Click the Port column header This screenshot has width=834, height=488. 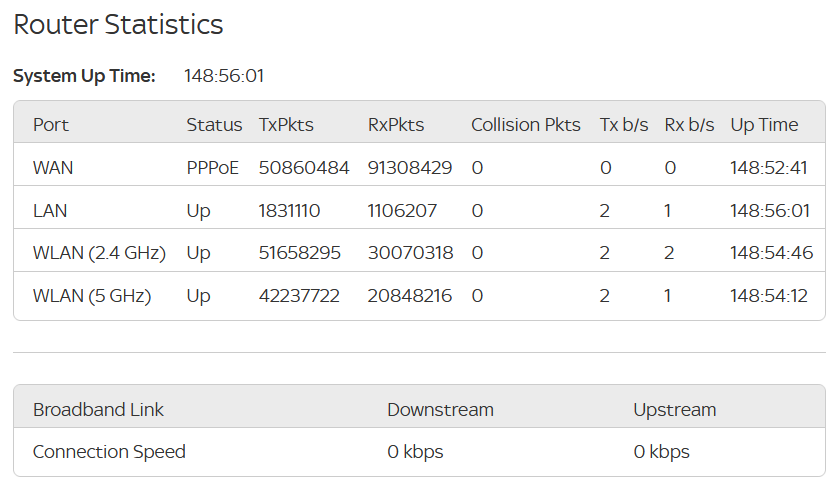51,125
